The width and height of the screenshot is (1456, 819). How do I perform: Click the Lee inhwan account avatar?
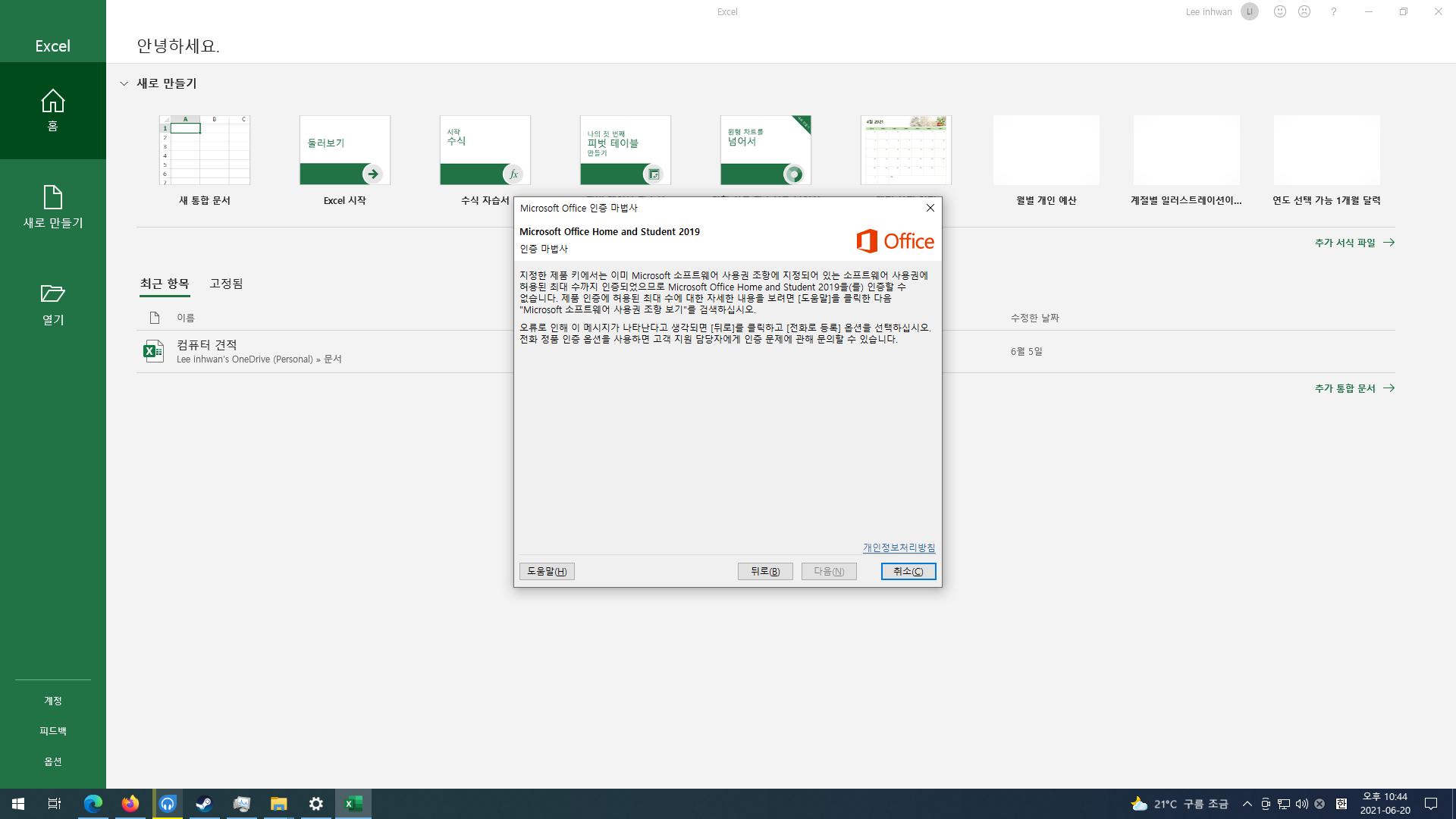1250,11
